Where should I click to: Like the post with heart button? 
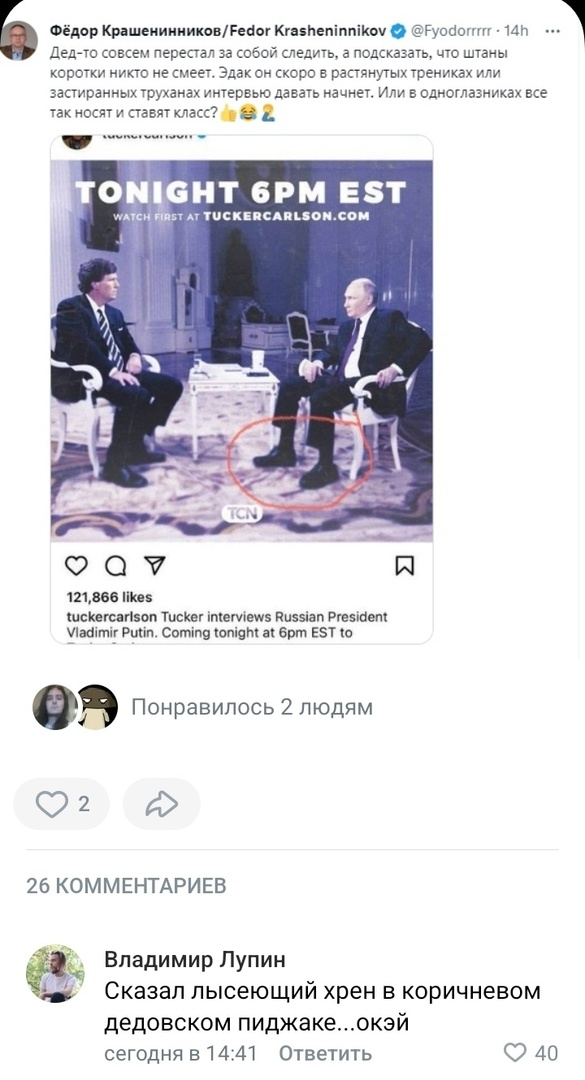(61, 804)
